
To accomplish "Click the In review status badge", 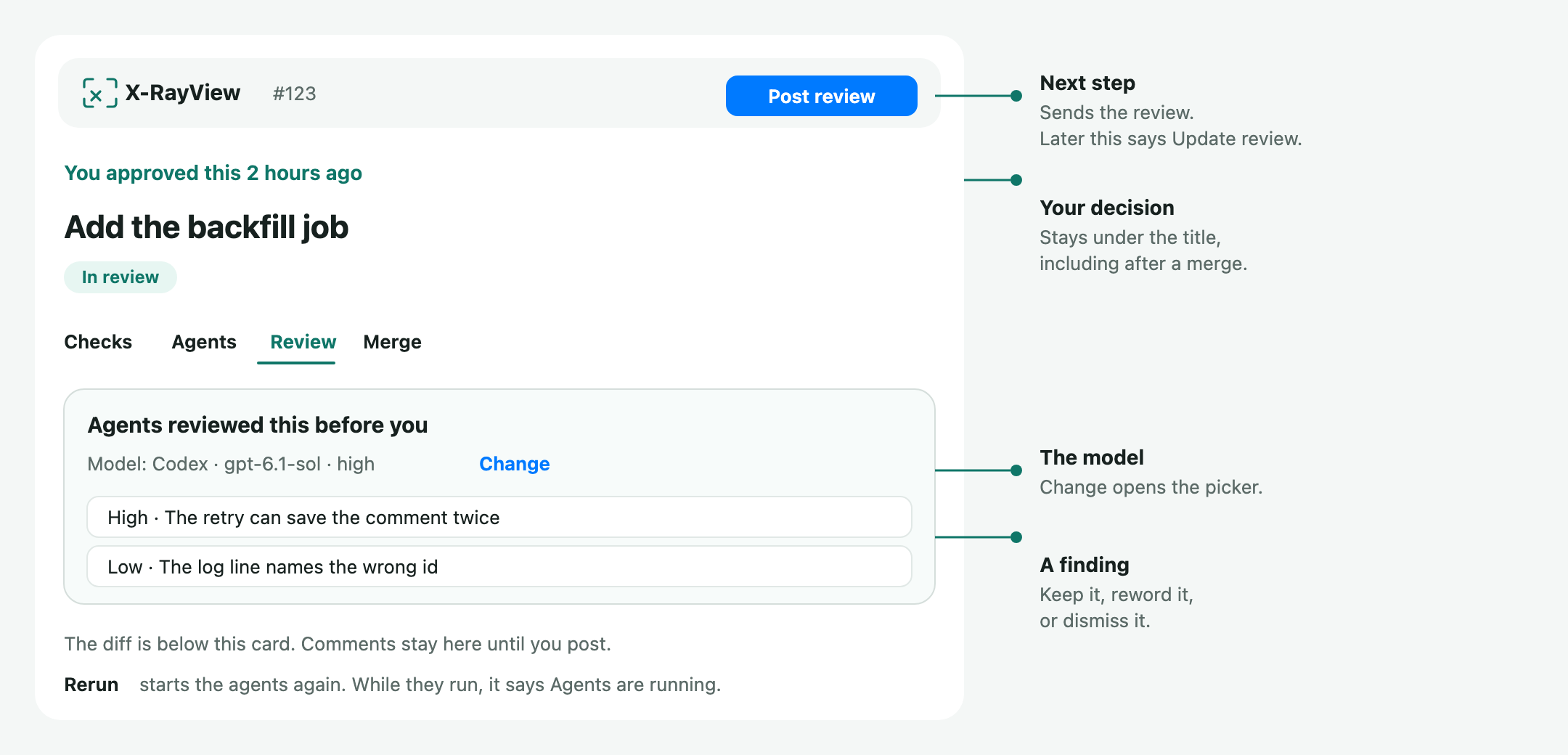I will [121, 277].
